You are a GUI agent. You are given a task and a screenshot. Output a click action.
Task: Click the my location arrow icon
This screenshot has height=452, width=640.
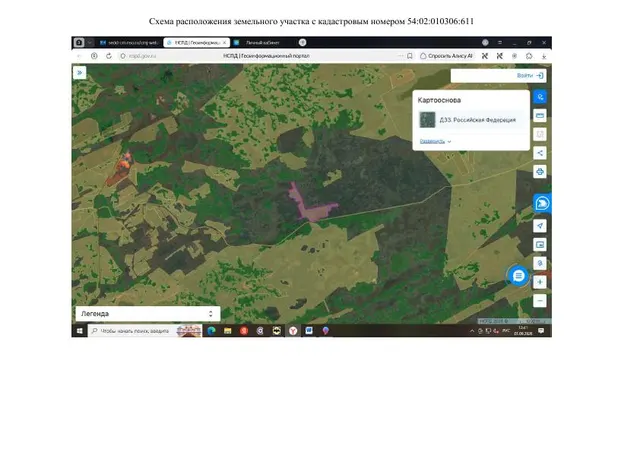[540, 226]
